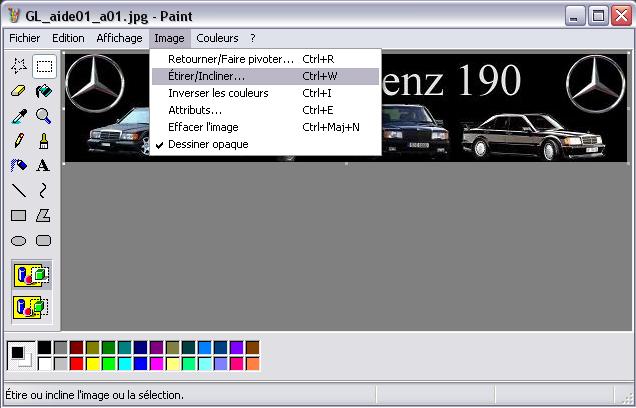Click the selection's bottom-center resize handle
The width and height of the screenshot is (636, 408).
[346, 163]
